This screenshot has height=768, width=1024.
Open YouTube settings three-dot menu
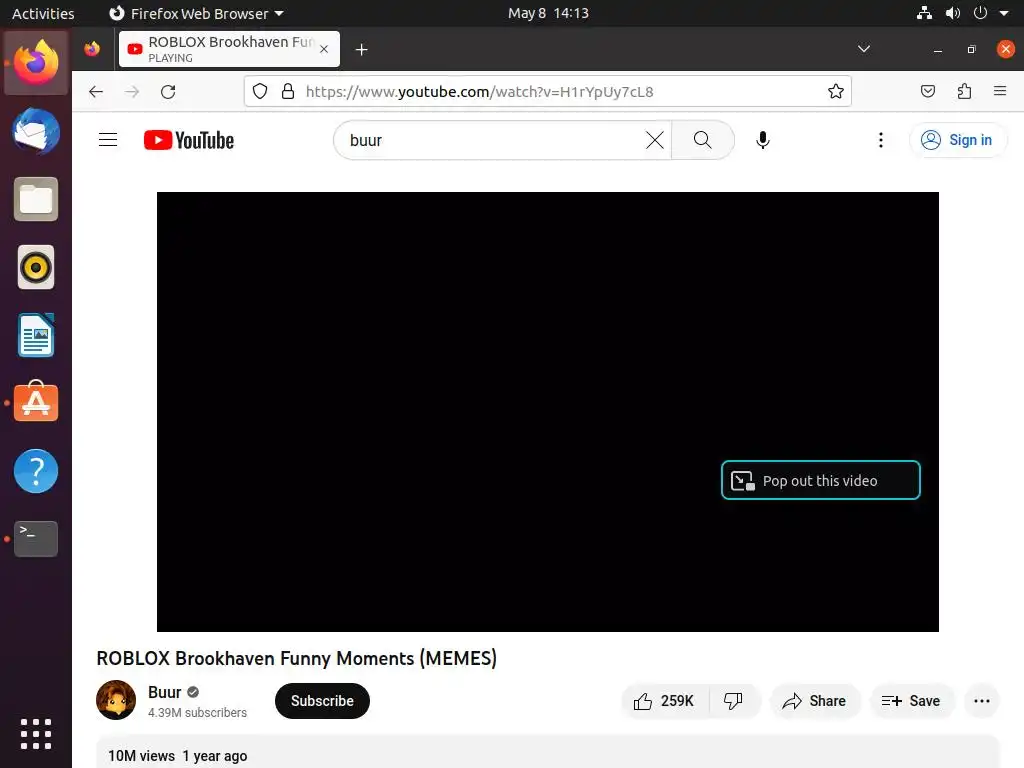(880, 140)
